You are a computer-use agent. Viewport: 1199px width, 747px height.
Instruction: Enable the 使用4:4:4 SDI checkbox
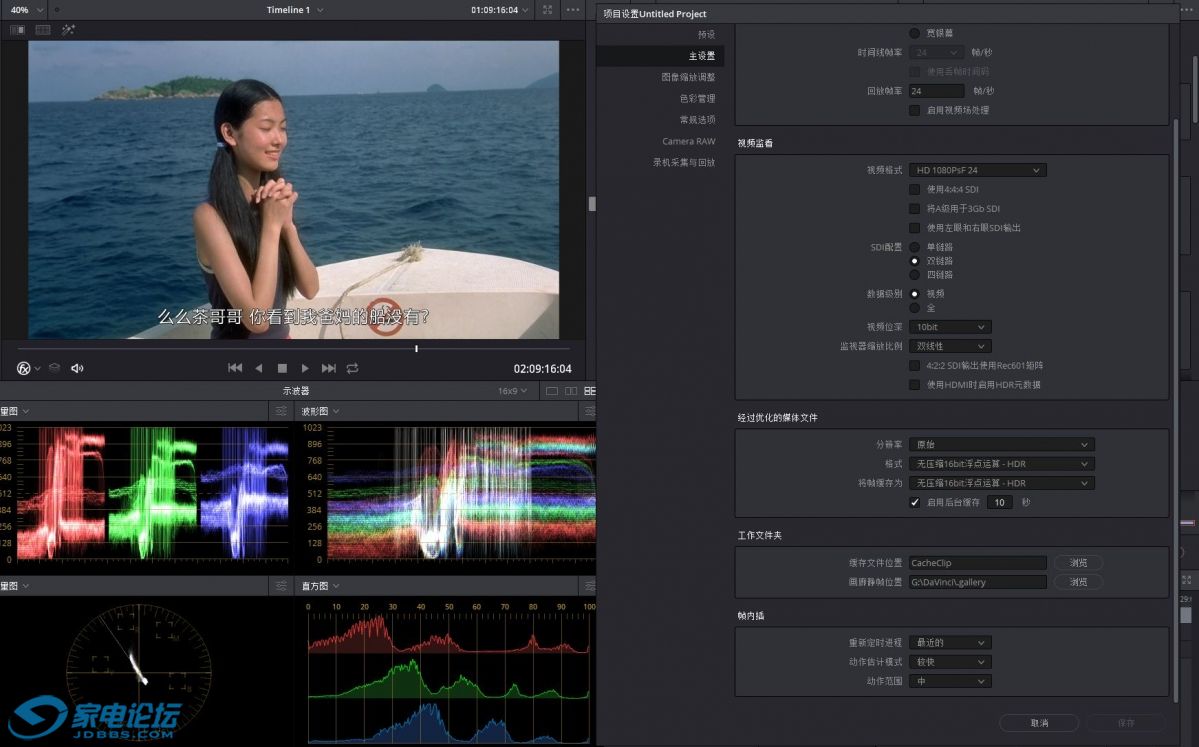[x=914, y=189]
